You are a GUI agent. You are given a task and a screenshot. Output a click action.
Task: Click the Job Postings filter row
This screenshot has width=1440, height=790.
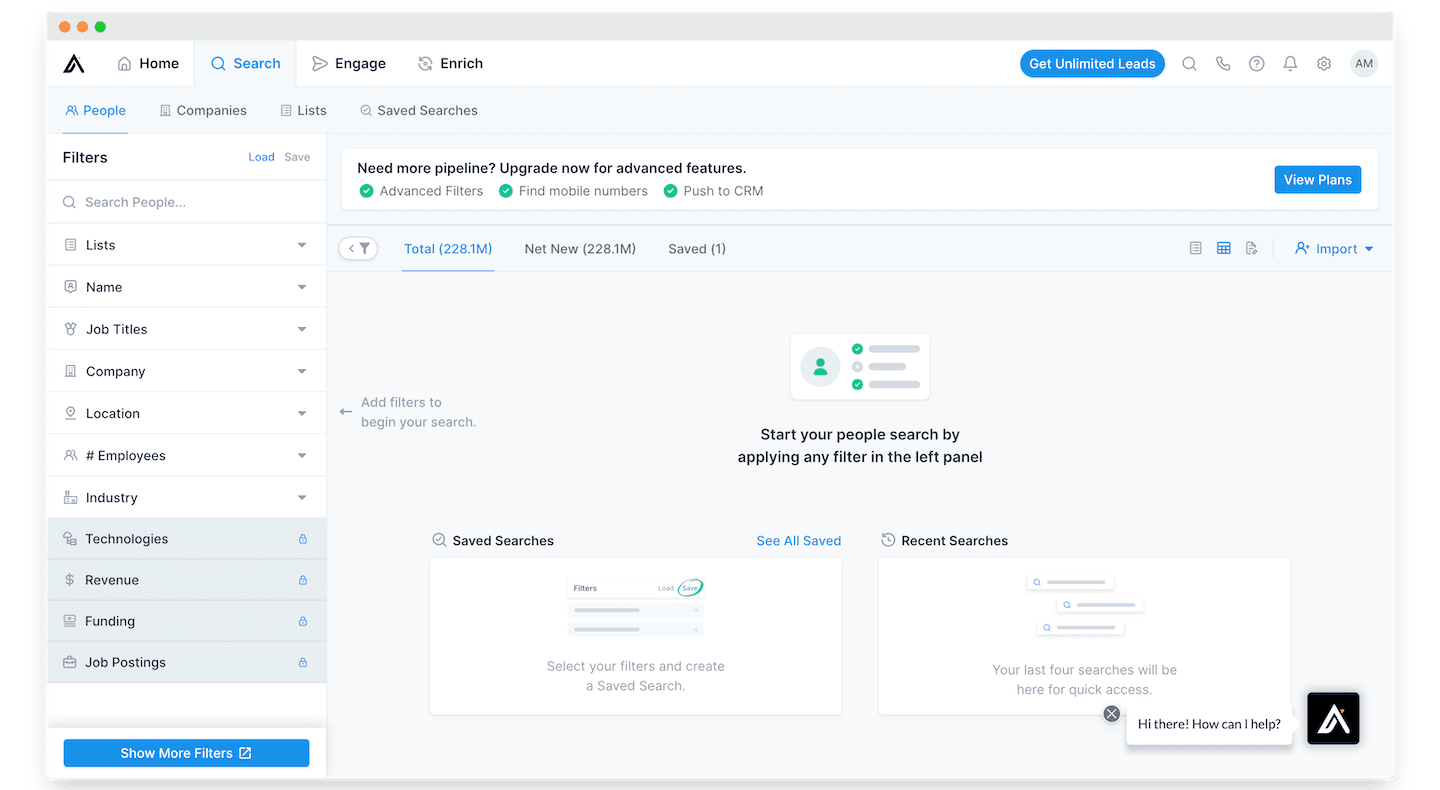(x=187, y=662)
